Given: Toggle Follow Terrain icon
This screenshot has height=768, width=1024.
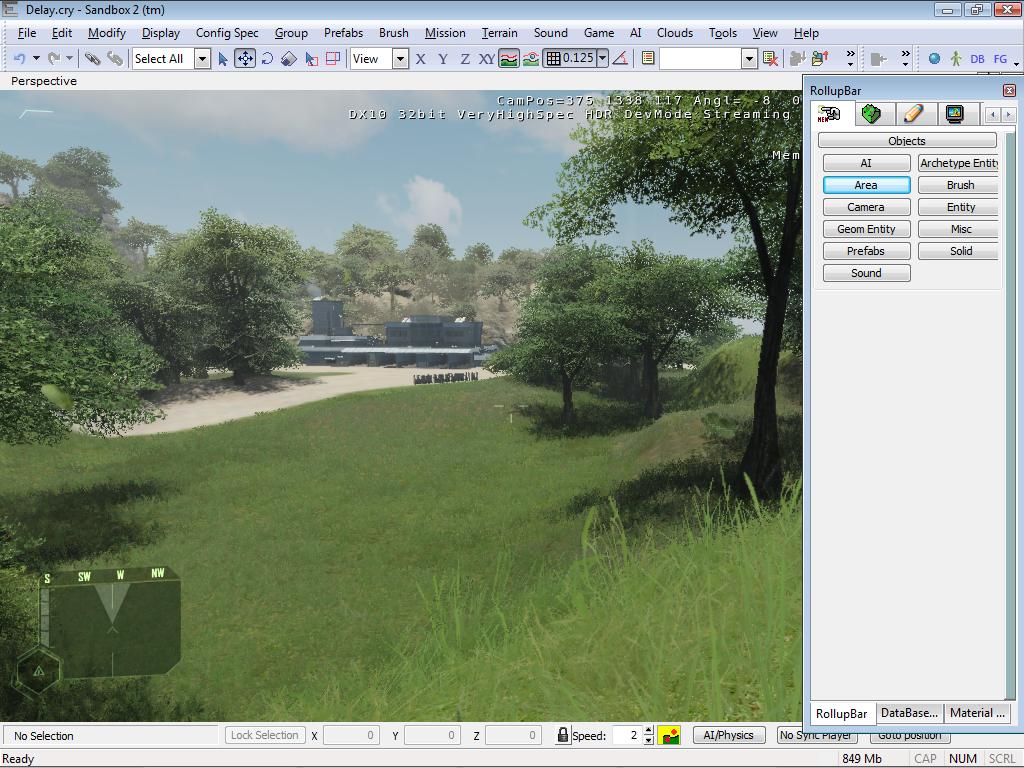Looking at the screenshot, I should 509,59.
